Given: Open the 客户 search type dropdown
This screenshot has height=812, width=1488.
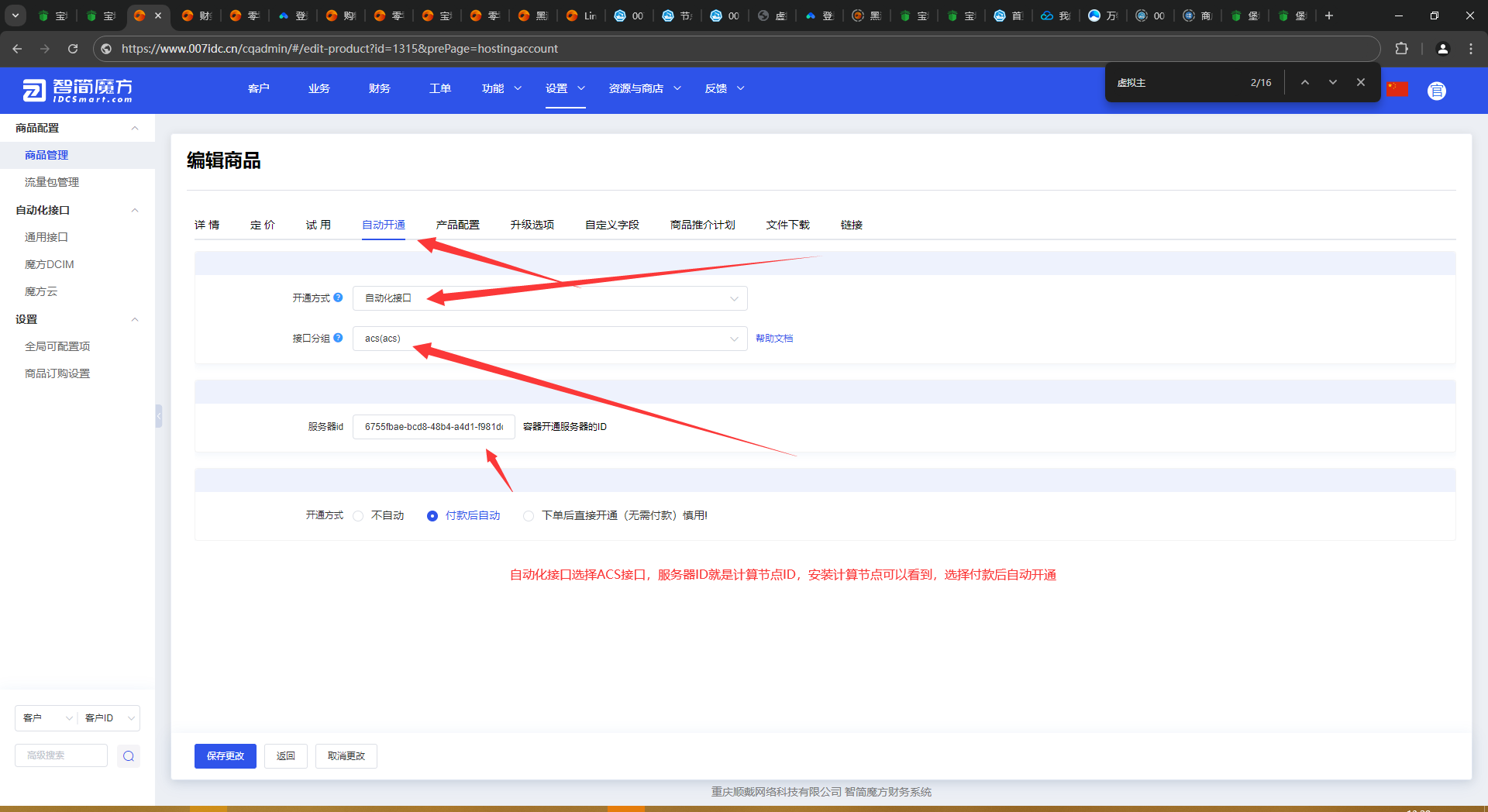Looking at the screenshot, I should click(46, 718).
